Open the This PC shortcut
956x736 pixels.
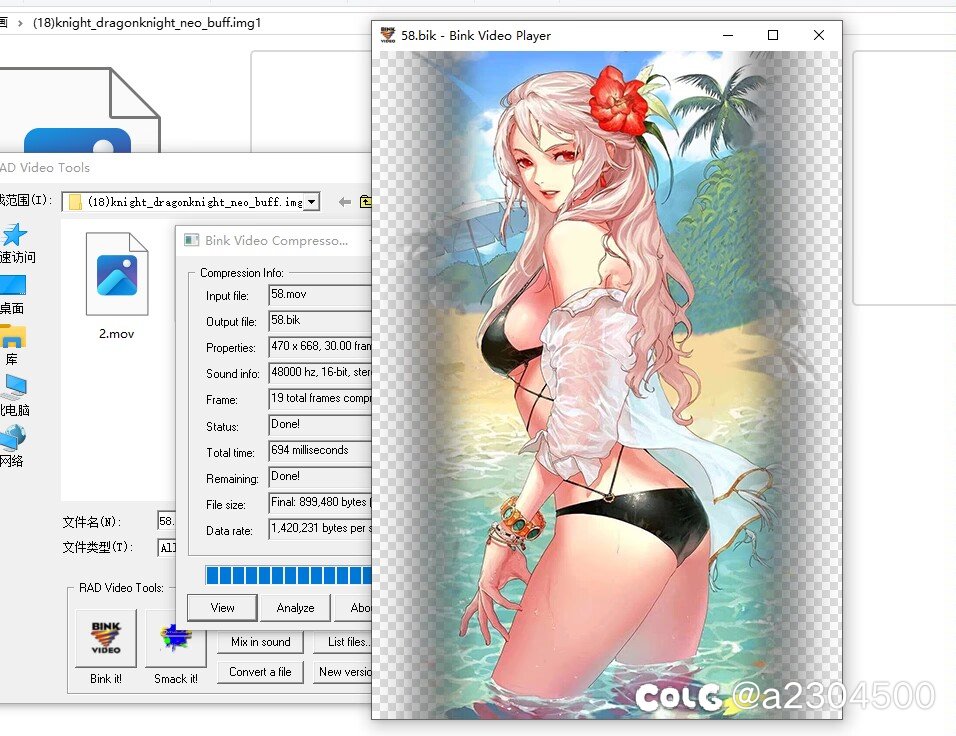[x=15, y=387]
